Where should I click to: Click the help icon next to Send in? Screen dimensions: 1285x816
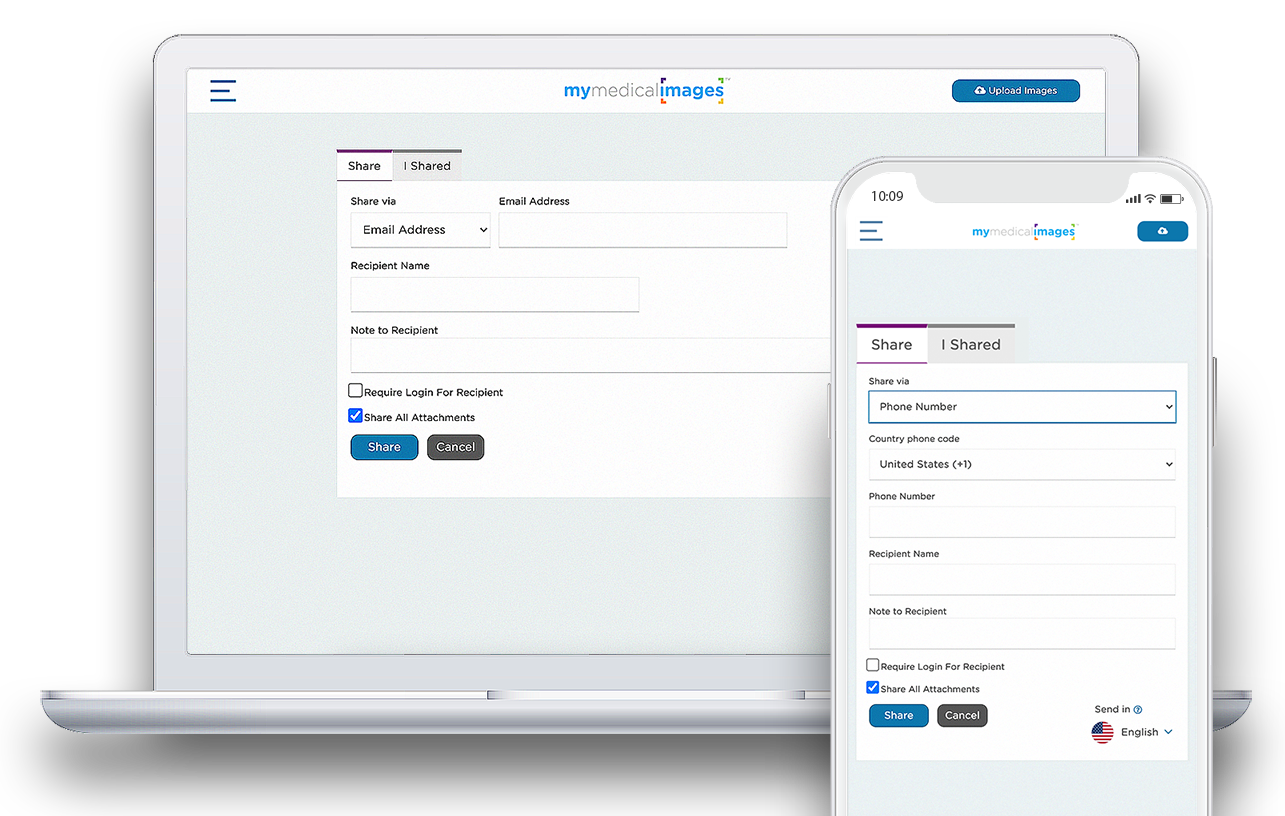(1138, 710)
